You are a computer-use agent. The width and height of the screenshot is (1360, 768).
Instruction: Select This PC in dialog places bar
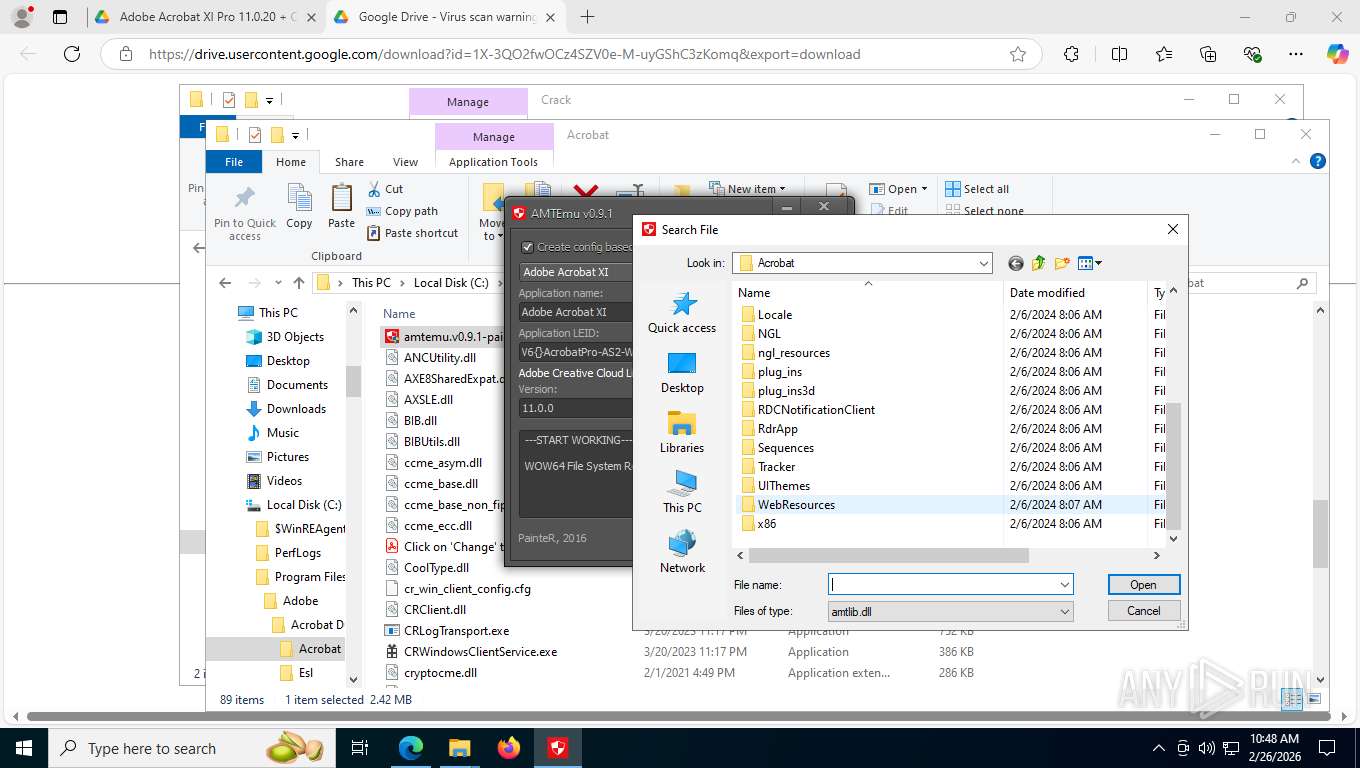coord(682,493)
